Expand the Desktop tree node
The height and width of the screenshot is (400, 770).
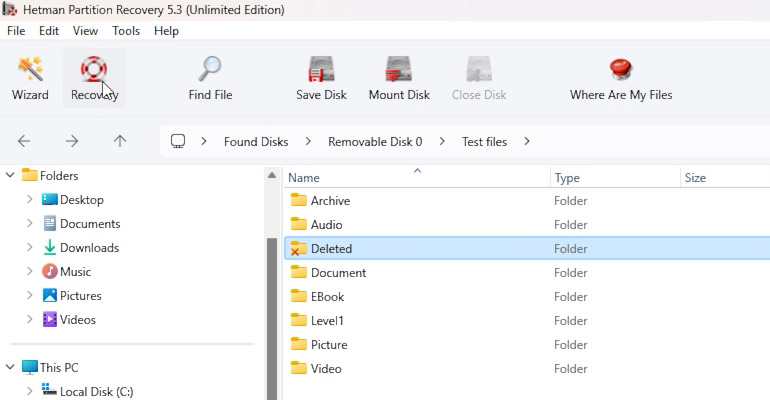click(29, 199)
